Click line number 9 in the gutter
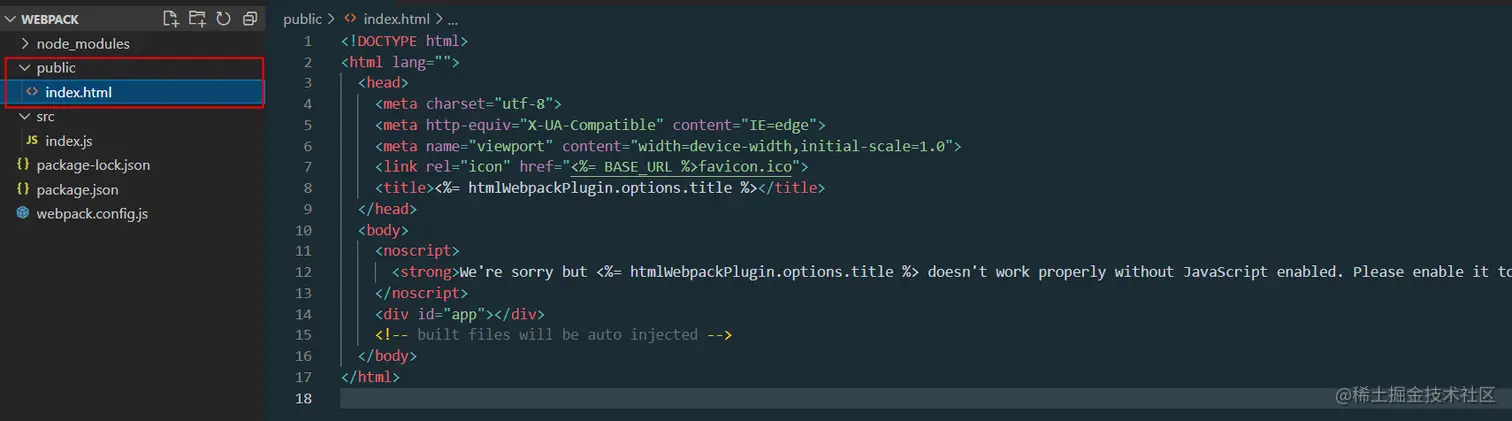This screenshot has width=1512, height=421. (x=308, y=209)
